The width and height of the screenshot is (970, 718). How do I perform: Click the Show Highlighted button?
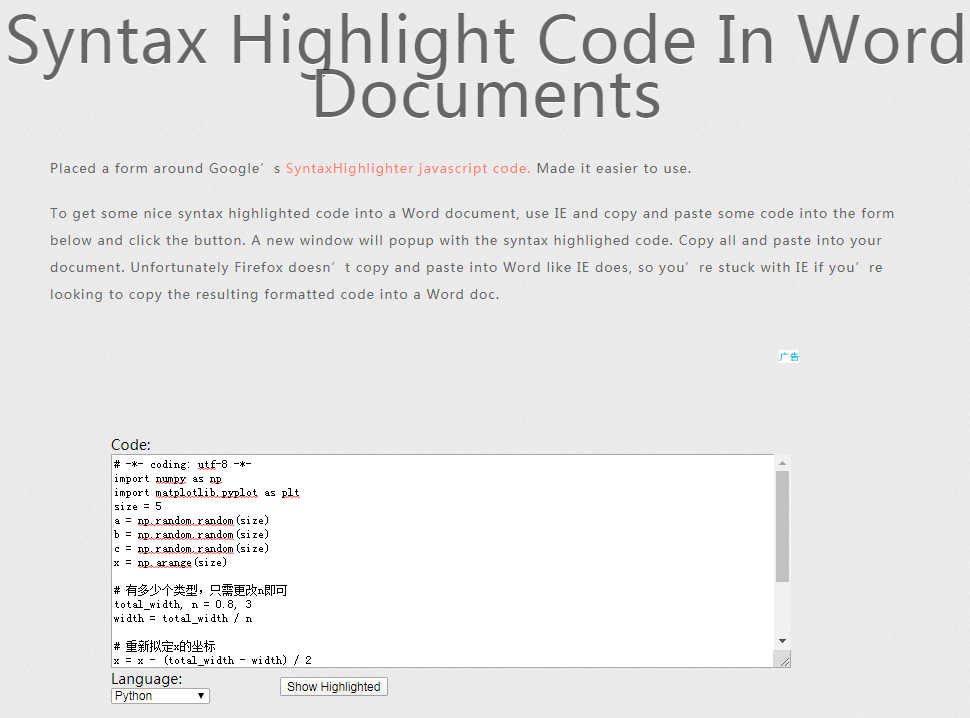click(x=333, y=686)
